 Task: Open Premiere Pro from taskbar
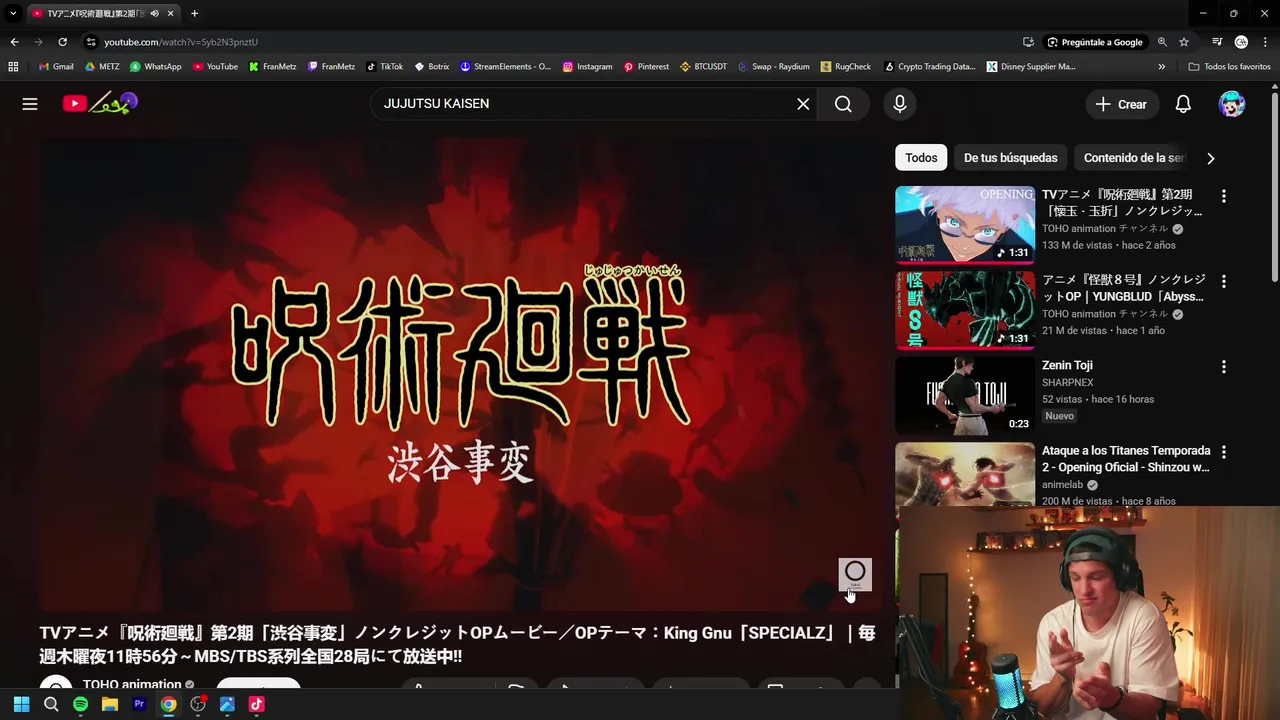139,704
